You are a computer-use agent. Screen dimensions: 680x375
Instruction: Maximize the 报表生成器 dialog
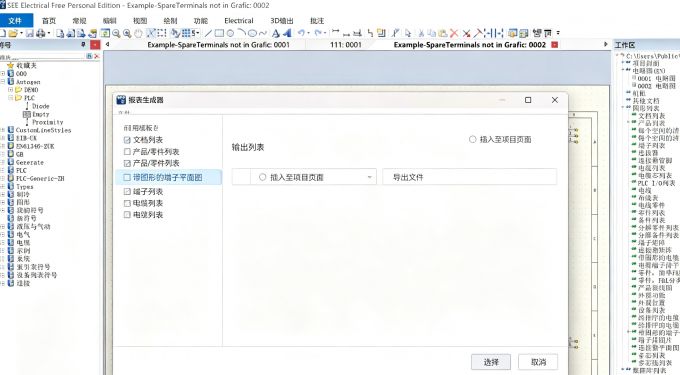pos(528,100)
